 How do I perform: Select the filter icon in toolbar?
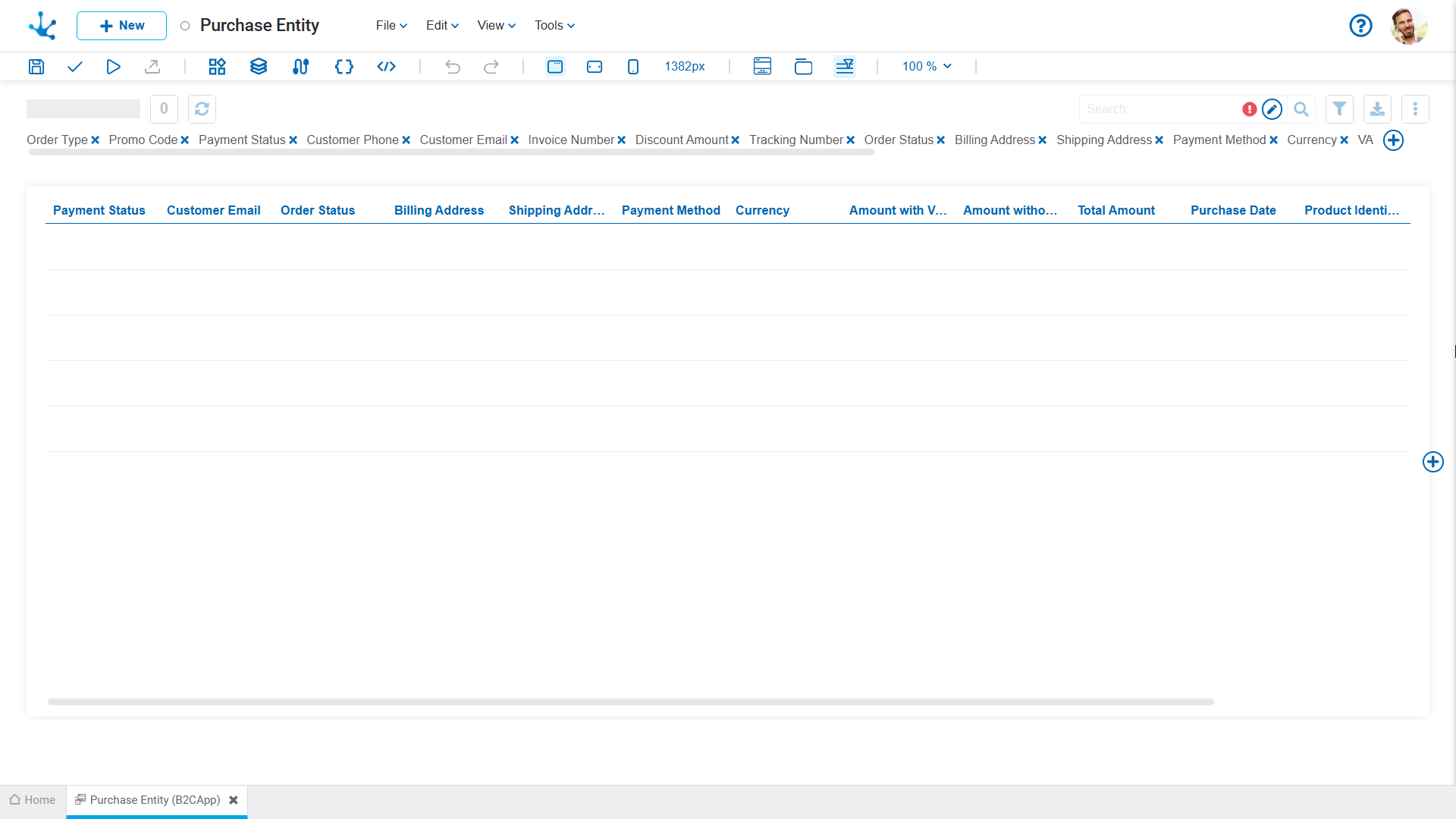pyautogui.click(x=1340, y=108)
